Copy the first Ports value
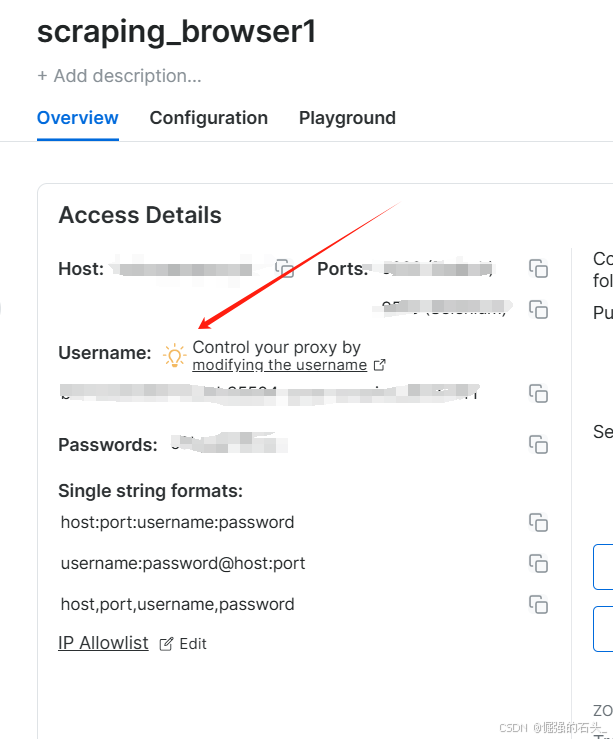Viewport: 613px width, 739px height. pyautogui.click(x=538, y=268)
